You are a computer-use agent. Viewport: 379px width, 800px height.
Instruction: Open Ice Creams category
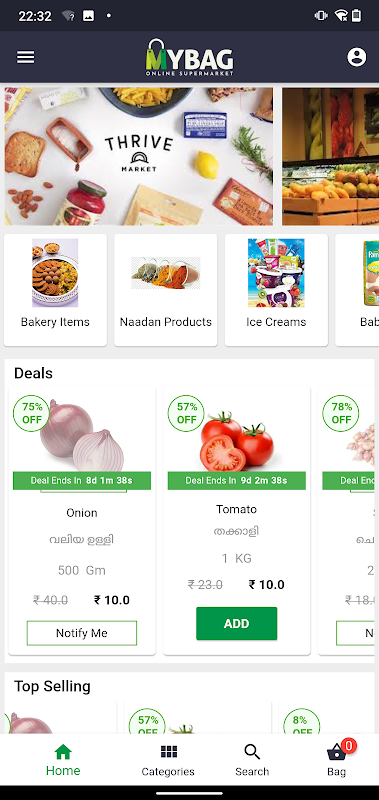point(276,290)
